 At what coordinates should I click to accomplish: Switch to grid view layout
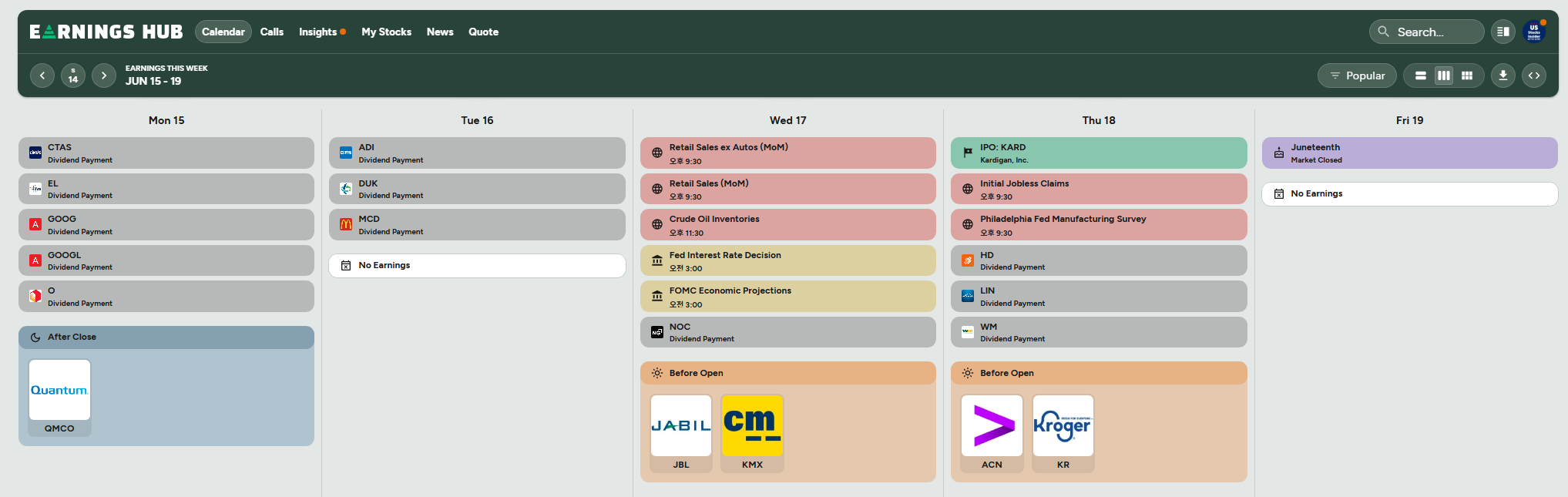tap(1467, 76)
